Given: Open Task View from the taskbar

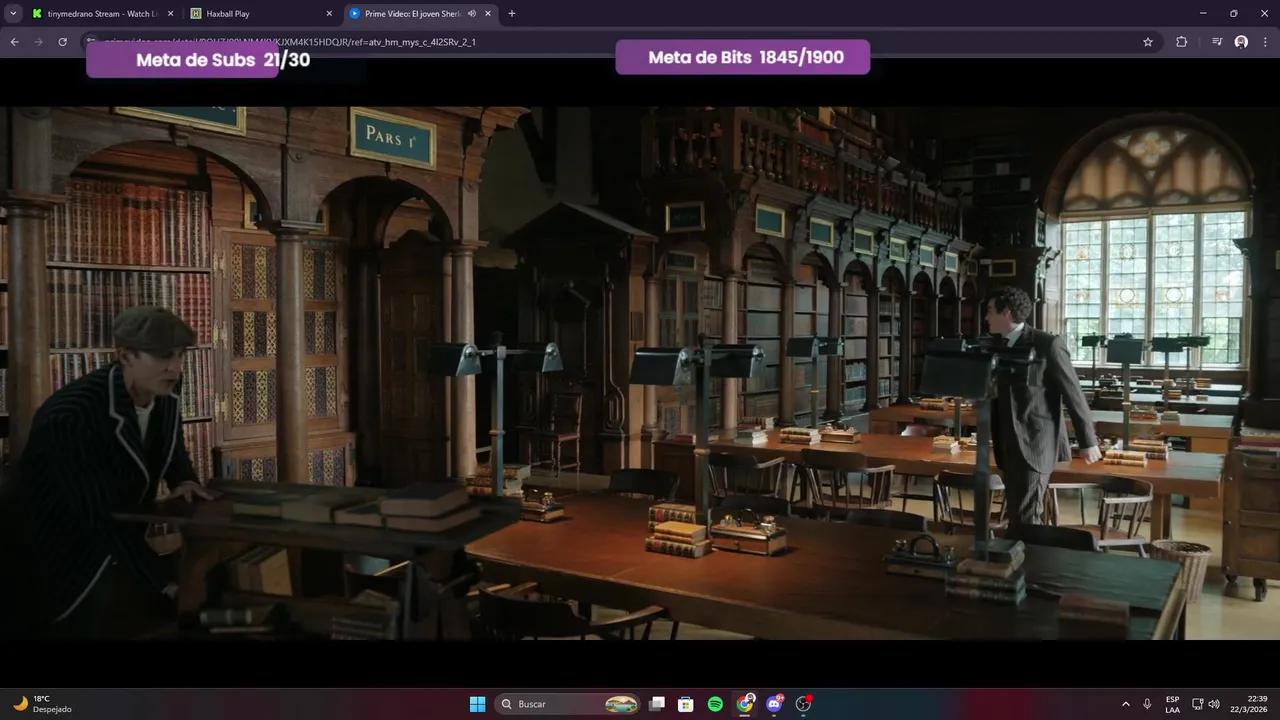Looking at the screenshot, I should click(x=657, y=704).
